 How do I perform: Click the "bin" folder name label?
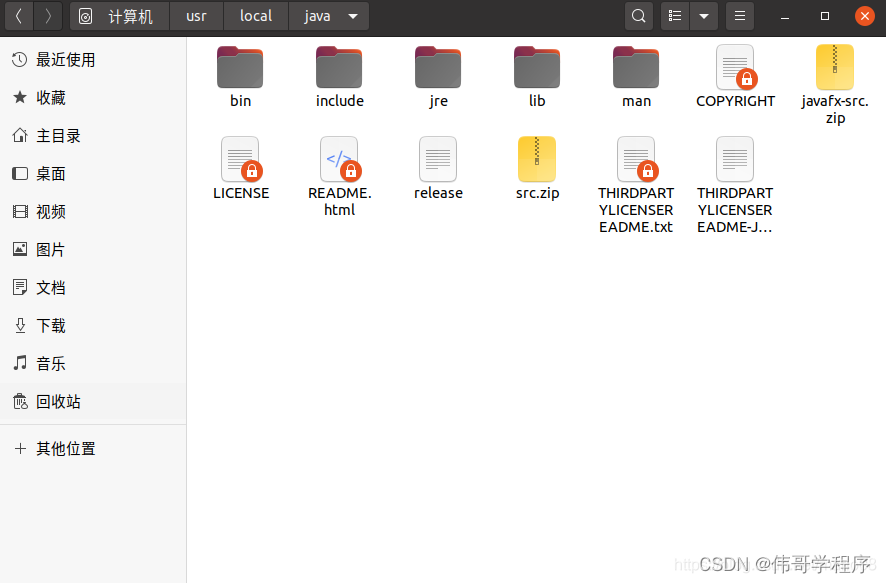tap(240, 101)
